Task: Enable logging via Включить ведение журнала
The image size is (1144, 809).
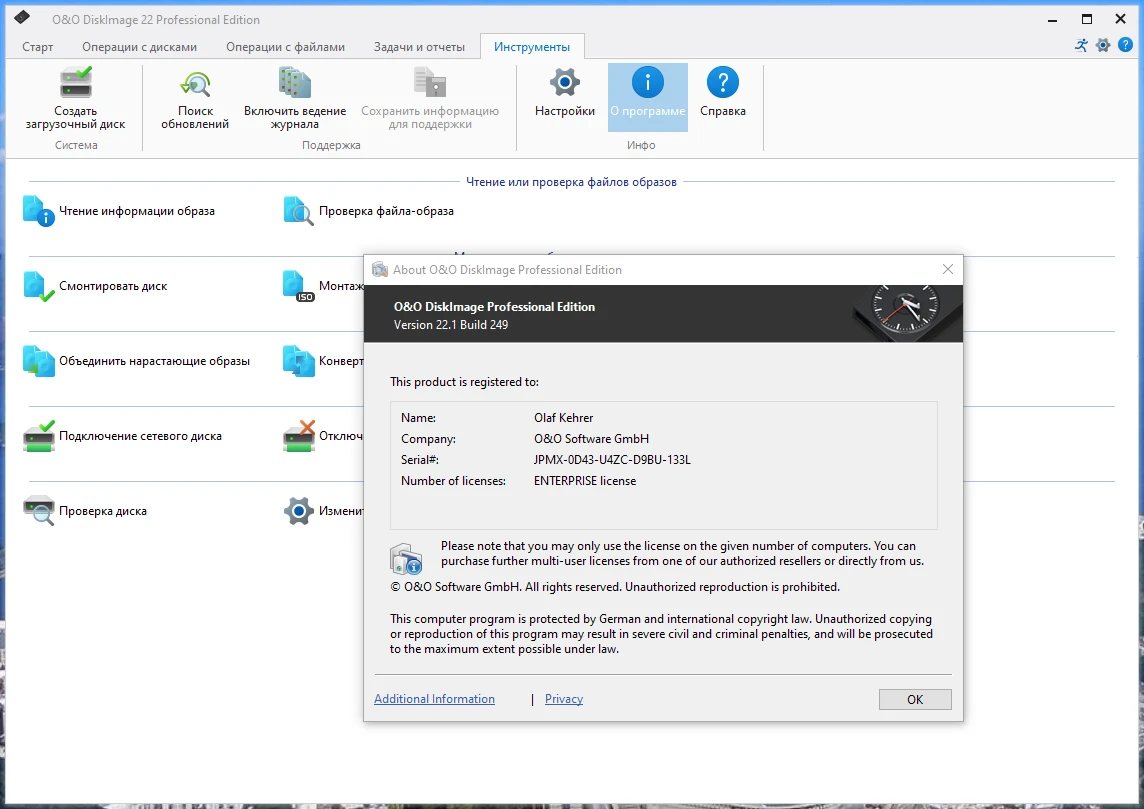Action: pos(295,83)
